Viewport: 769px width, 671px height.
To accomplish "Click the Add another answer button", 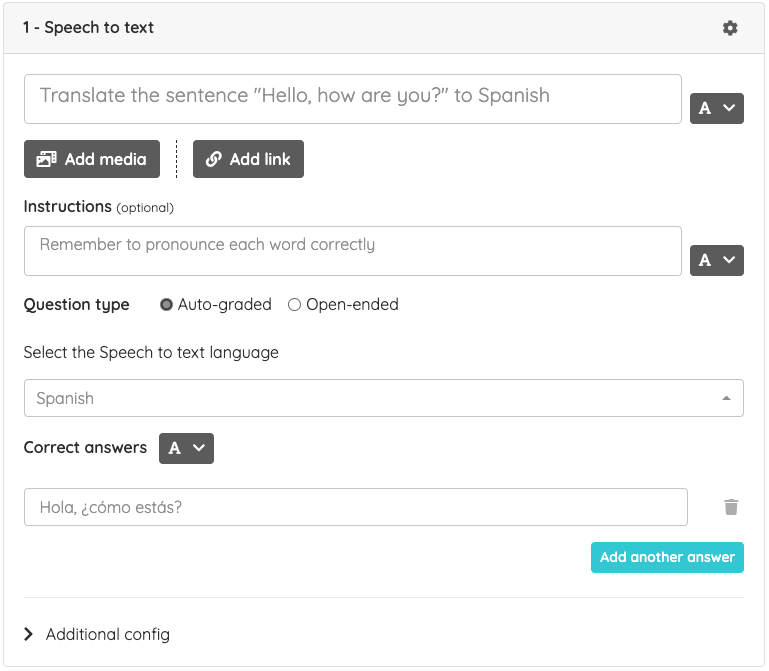I will pos(667,557).
